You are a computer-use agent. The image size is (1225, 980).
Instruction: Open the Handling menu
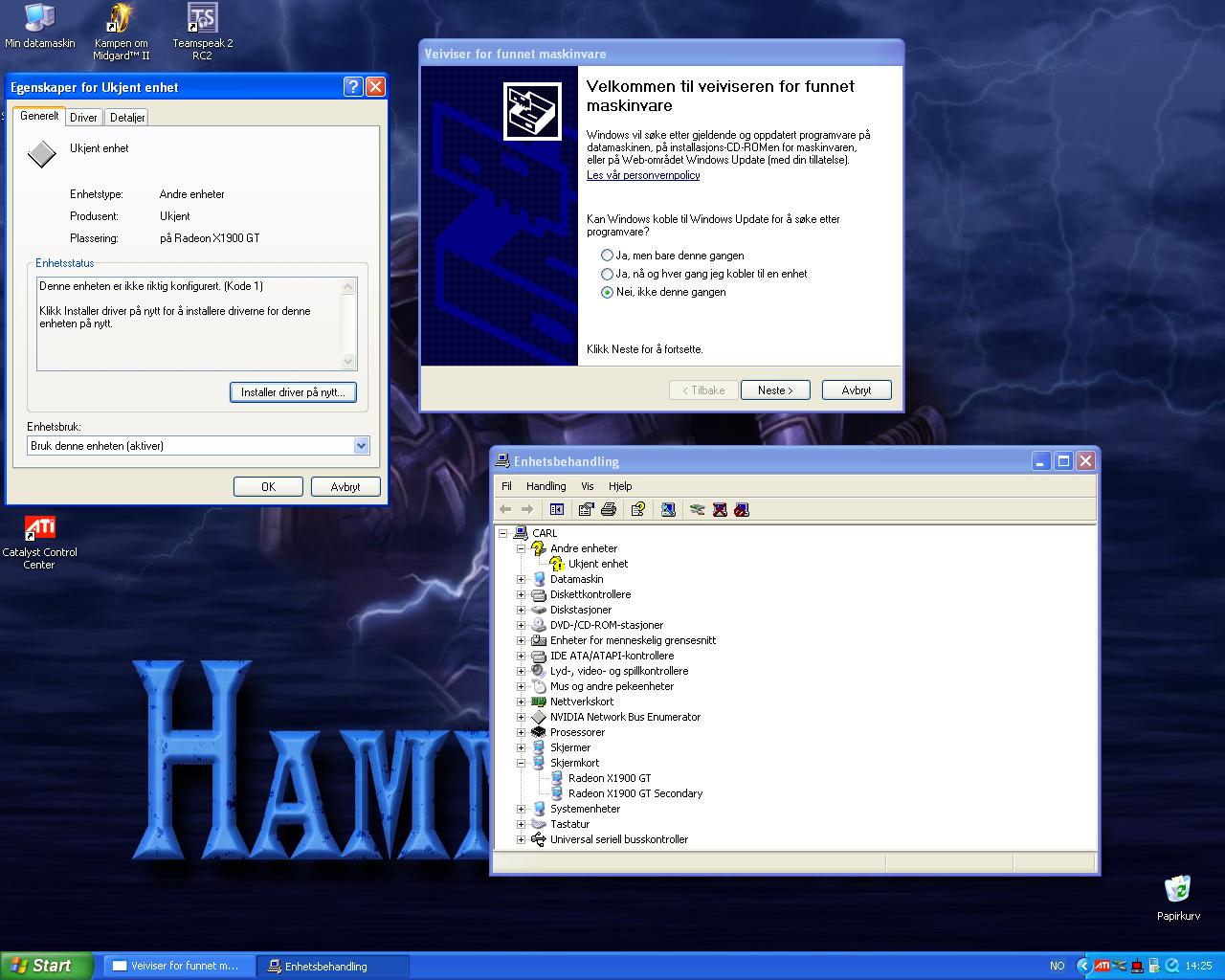click(546, 486)
